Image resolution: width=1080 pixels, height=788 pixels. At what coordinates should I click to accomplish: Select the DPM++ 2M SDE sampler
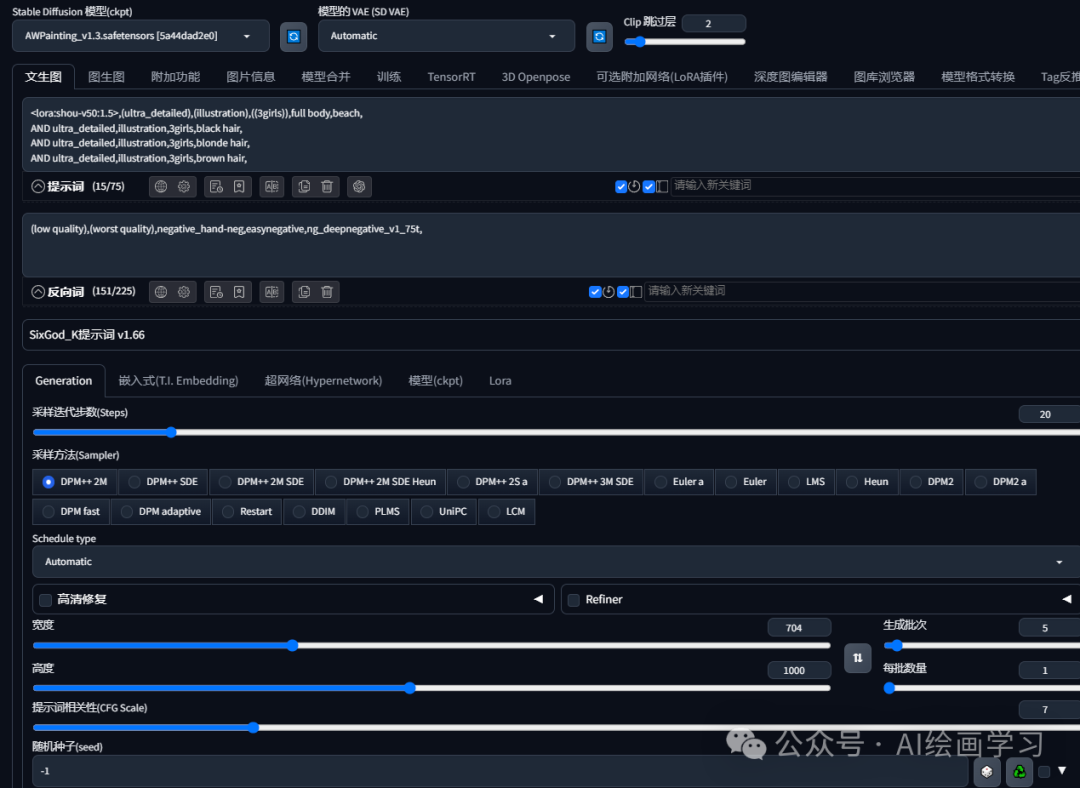[261, 481]
